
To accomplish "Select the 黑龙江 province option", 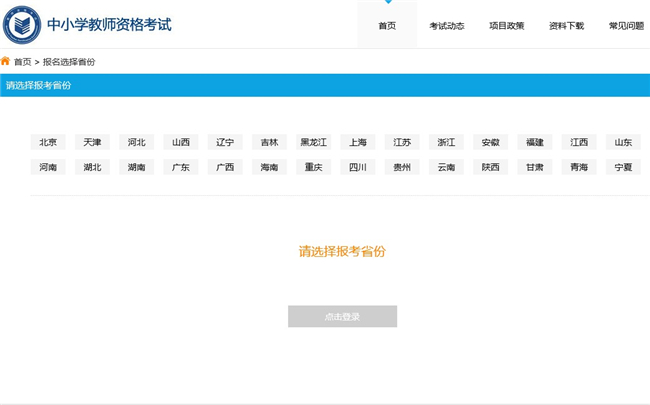I will (313, 142).
